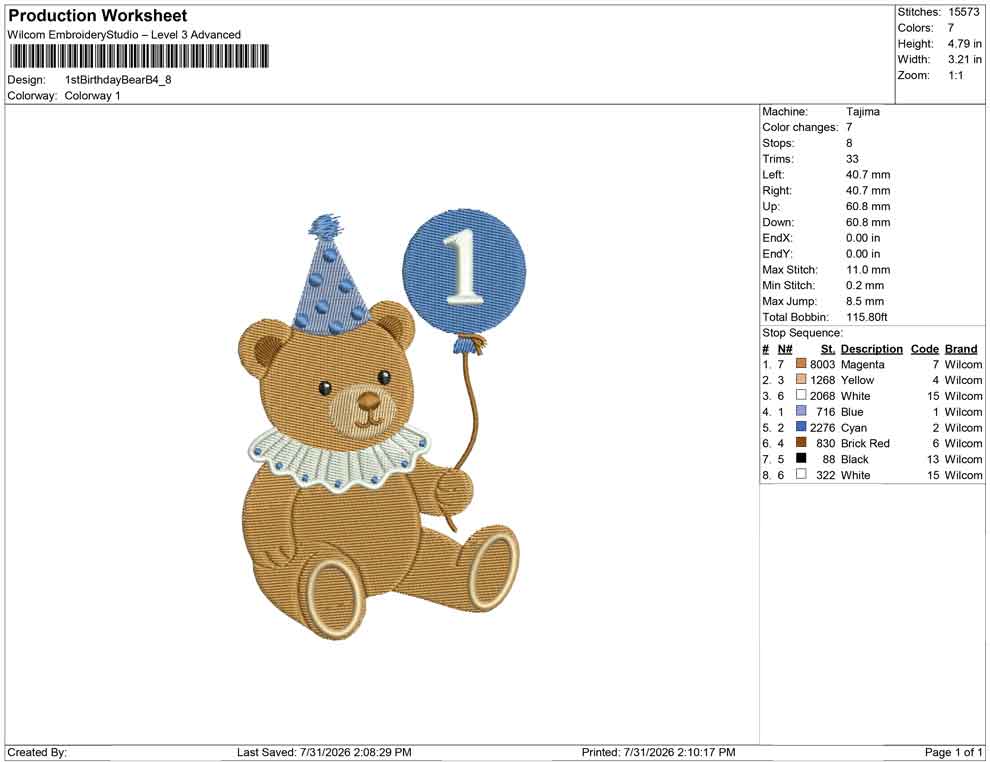Click the Magenta description in row 1

pos(862,364)
